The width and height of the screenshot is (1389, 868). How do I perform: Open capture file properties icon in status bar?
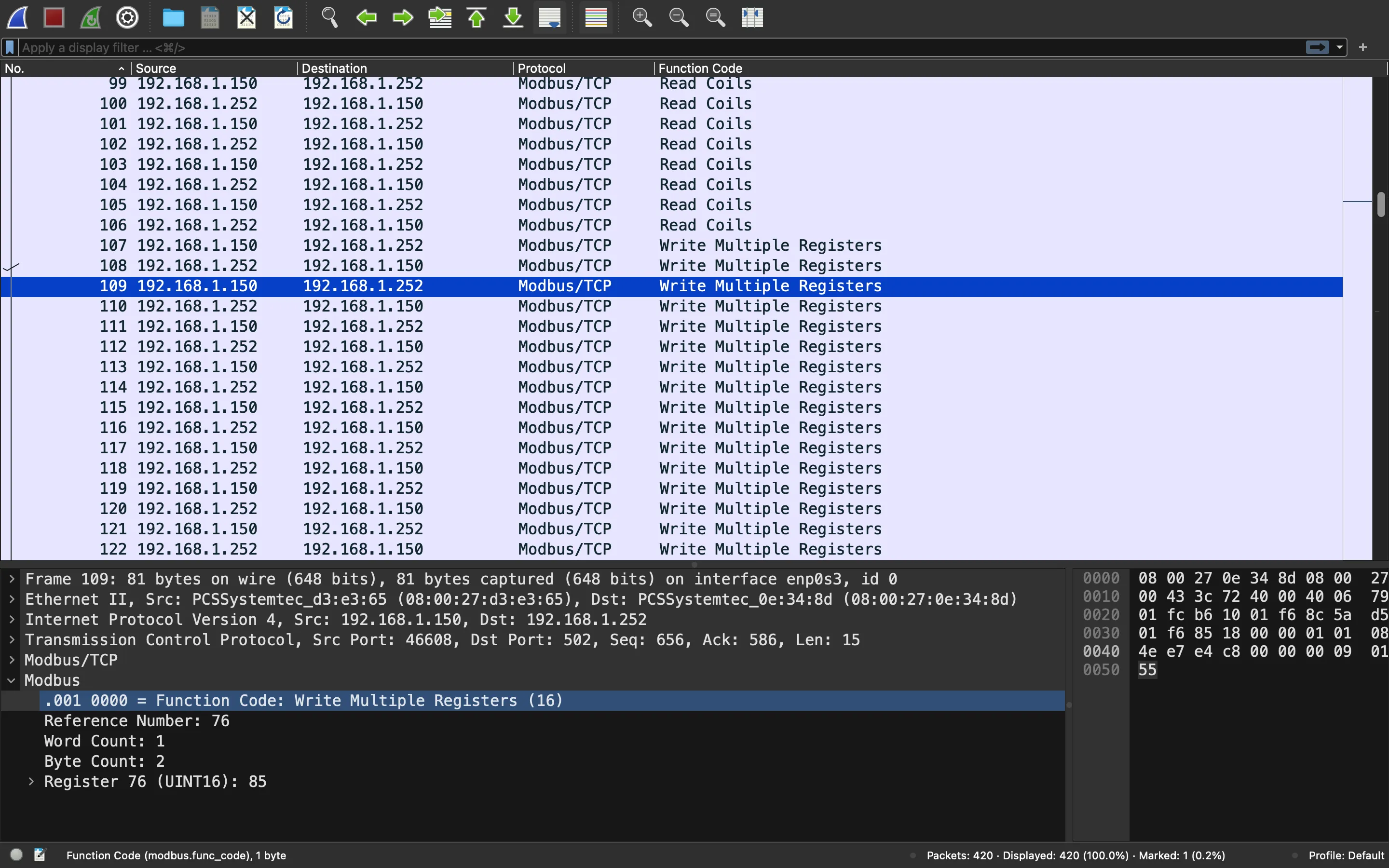[x=40, y=855]
